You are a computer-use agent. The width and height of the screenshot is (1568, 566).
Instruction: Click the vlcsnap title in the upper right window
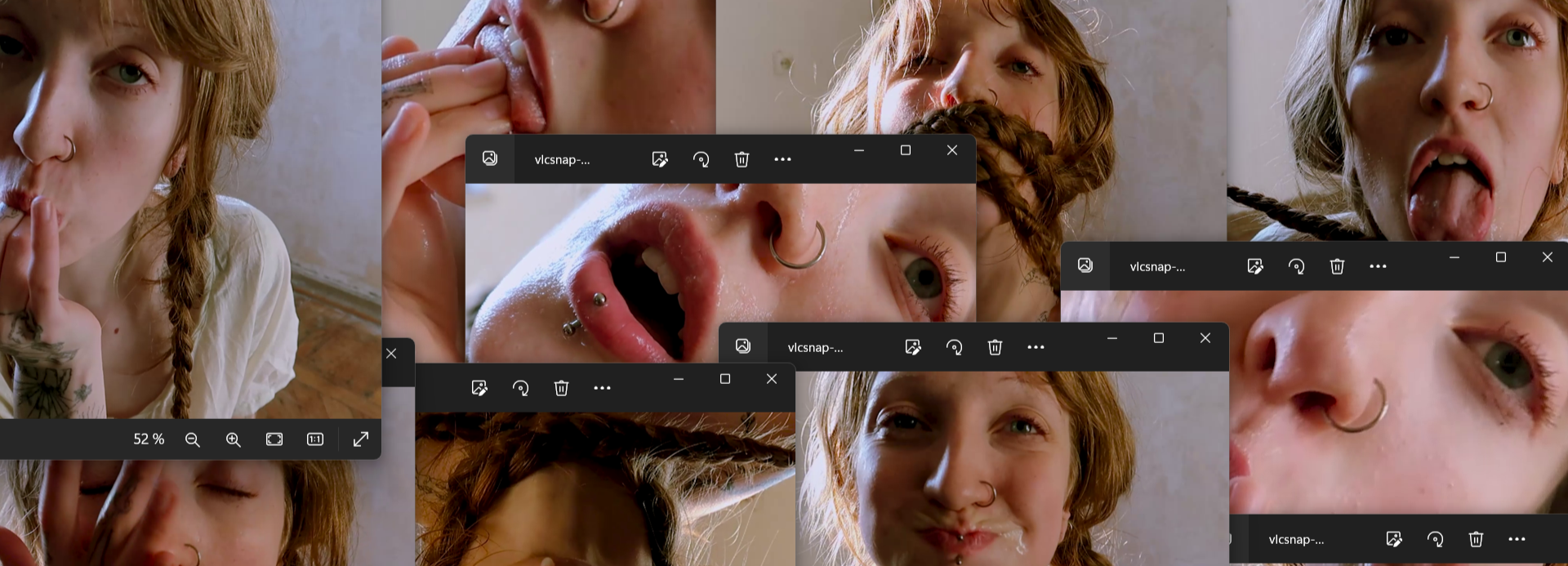click(x=1157, y=267)
